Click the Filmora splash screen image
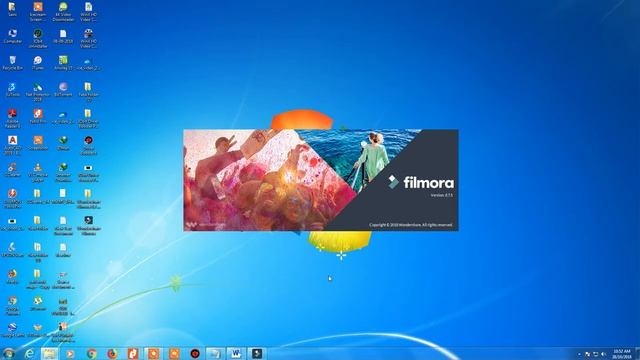Viewport: 640px width, 360px height. (321, 180)
